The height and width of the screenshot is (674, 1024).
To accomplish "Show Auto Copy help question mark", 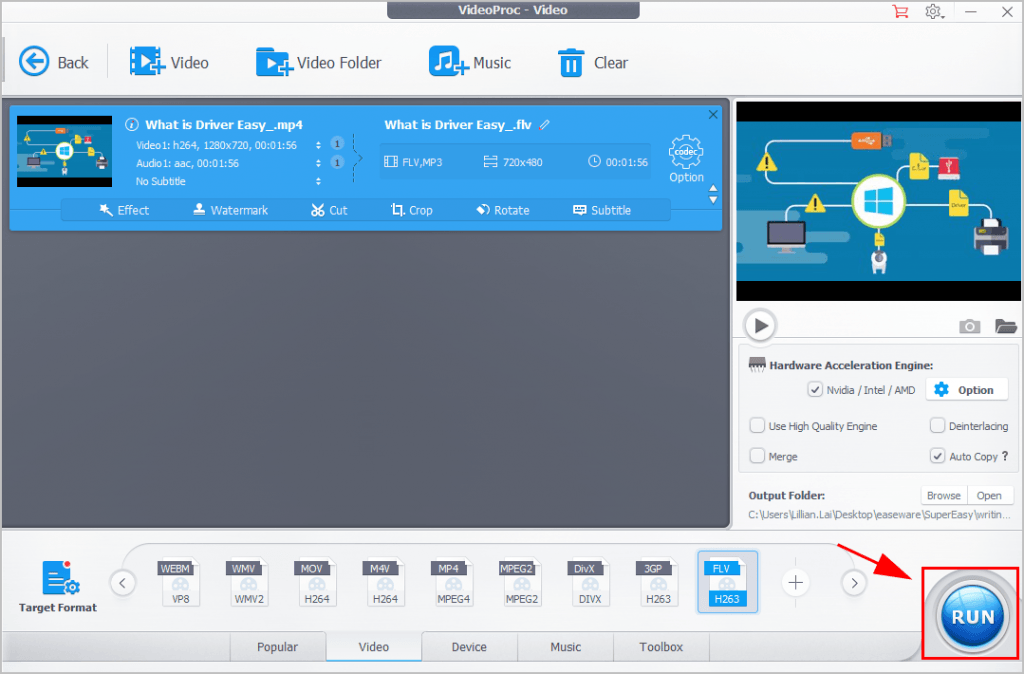I will [x=1005, y=456].
